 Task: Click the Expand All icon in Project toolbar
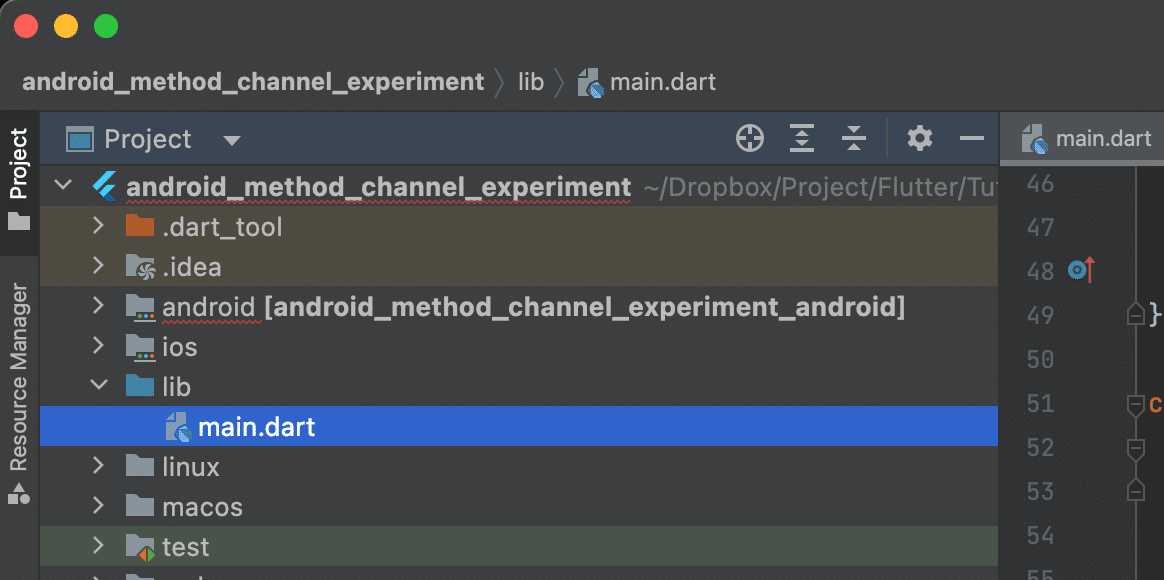point(801,138)
